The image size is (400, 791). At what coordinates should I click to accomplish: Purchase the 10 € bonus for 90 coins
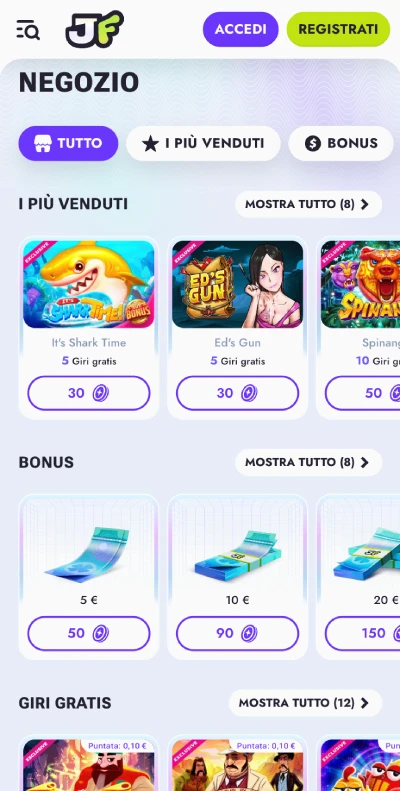click(238, 633)
